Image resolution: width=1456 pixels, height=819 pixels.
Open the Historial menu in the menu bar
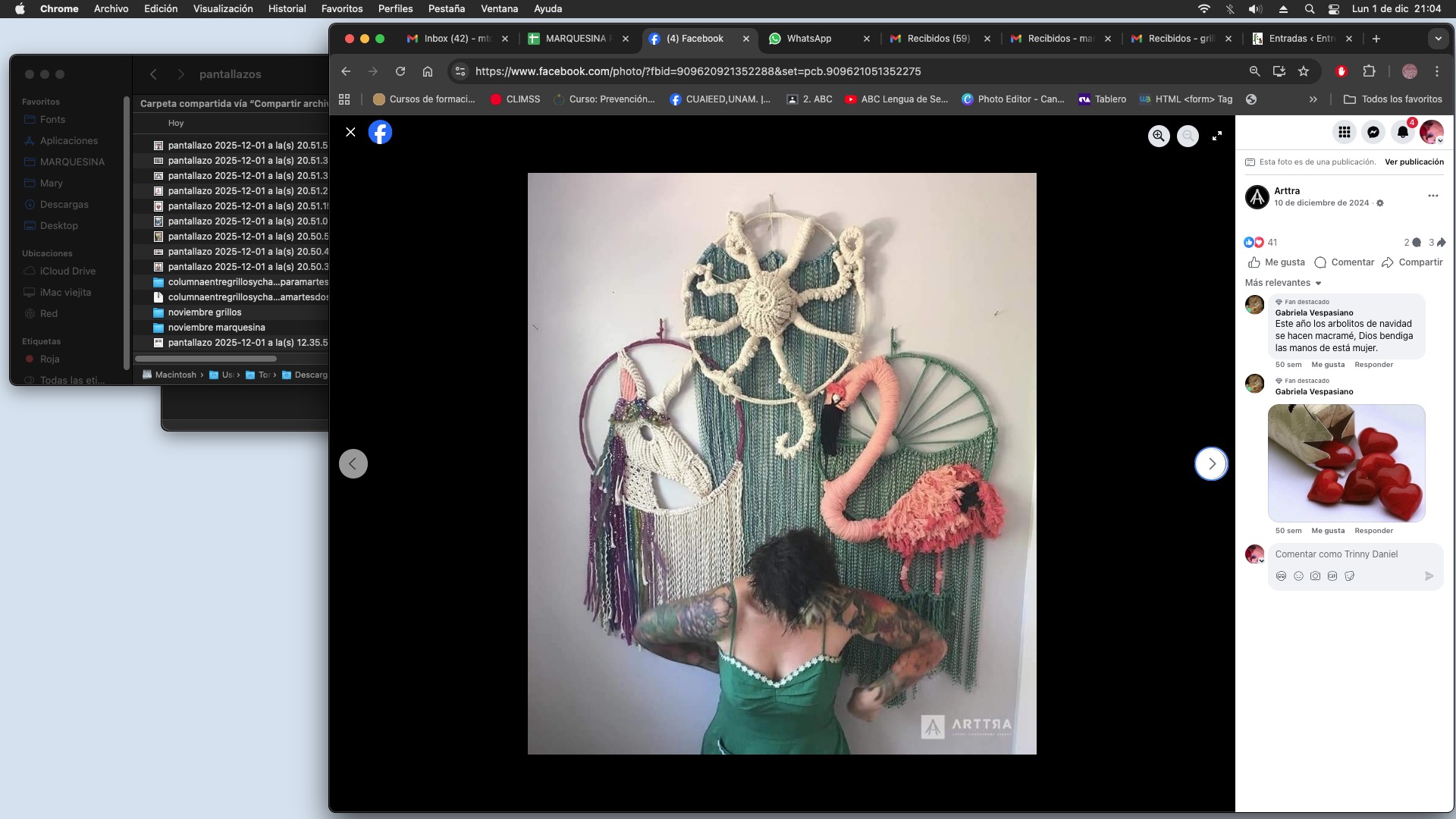point(287,8)
